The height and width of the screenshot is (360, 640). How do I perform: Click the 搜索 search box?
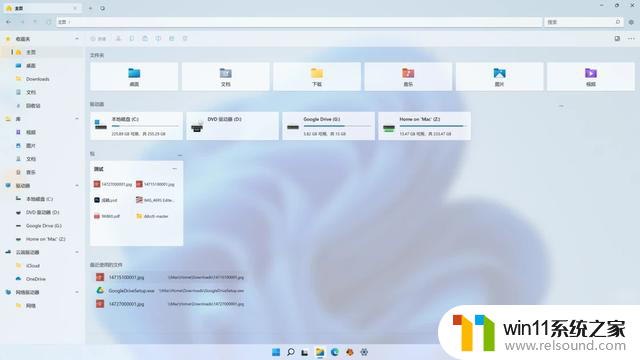point(584,22)
